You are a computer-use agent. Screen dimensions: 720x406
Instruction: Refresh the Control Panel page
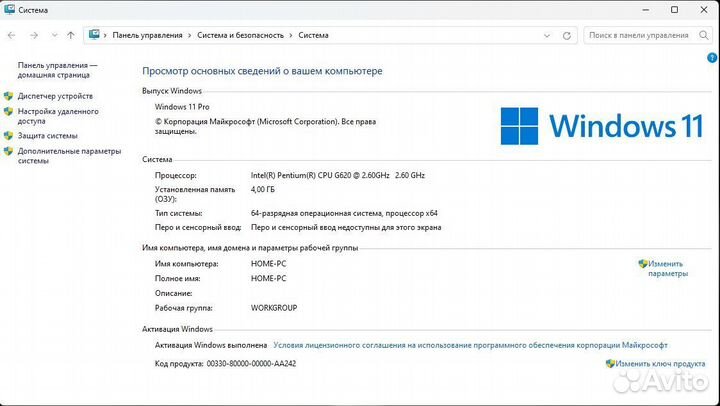click(567, 35)
